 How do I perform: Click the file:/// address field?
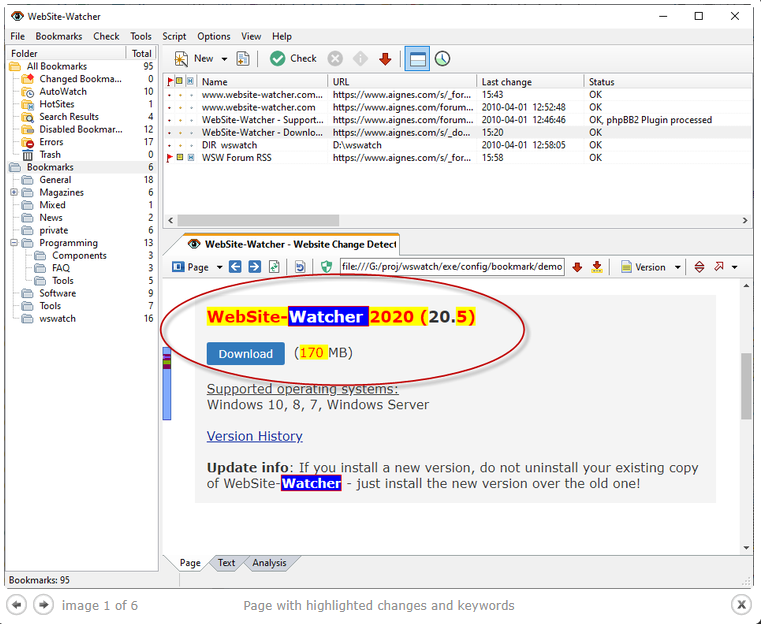452,267
